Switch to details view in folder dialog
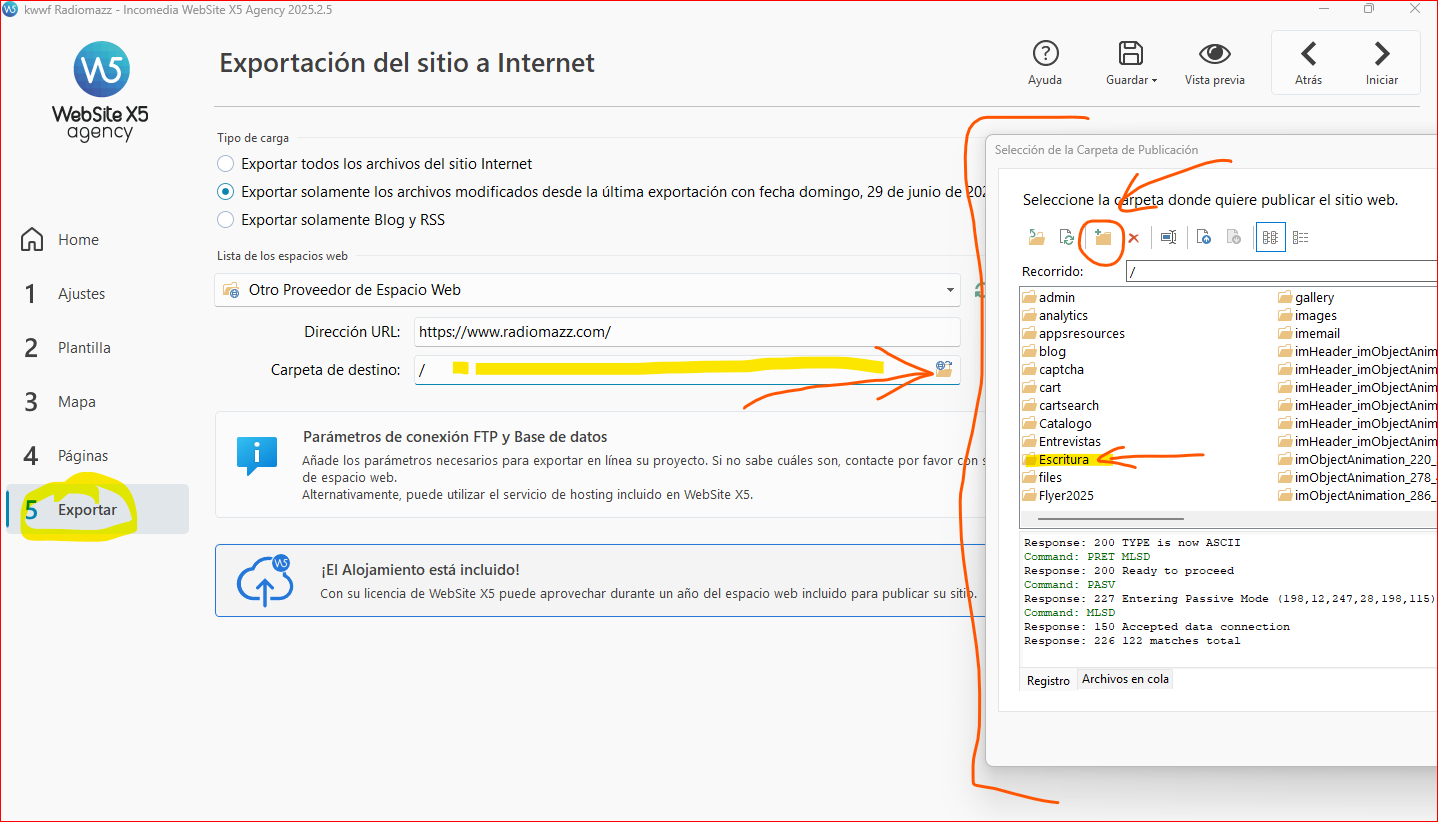The image size is (1438, 822). point(1300,237)
